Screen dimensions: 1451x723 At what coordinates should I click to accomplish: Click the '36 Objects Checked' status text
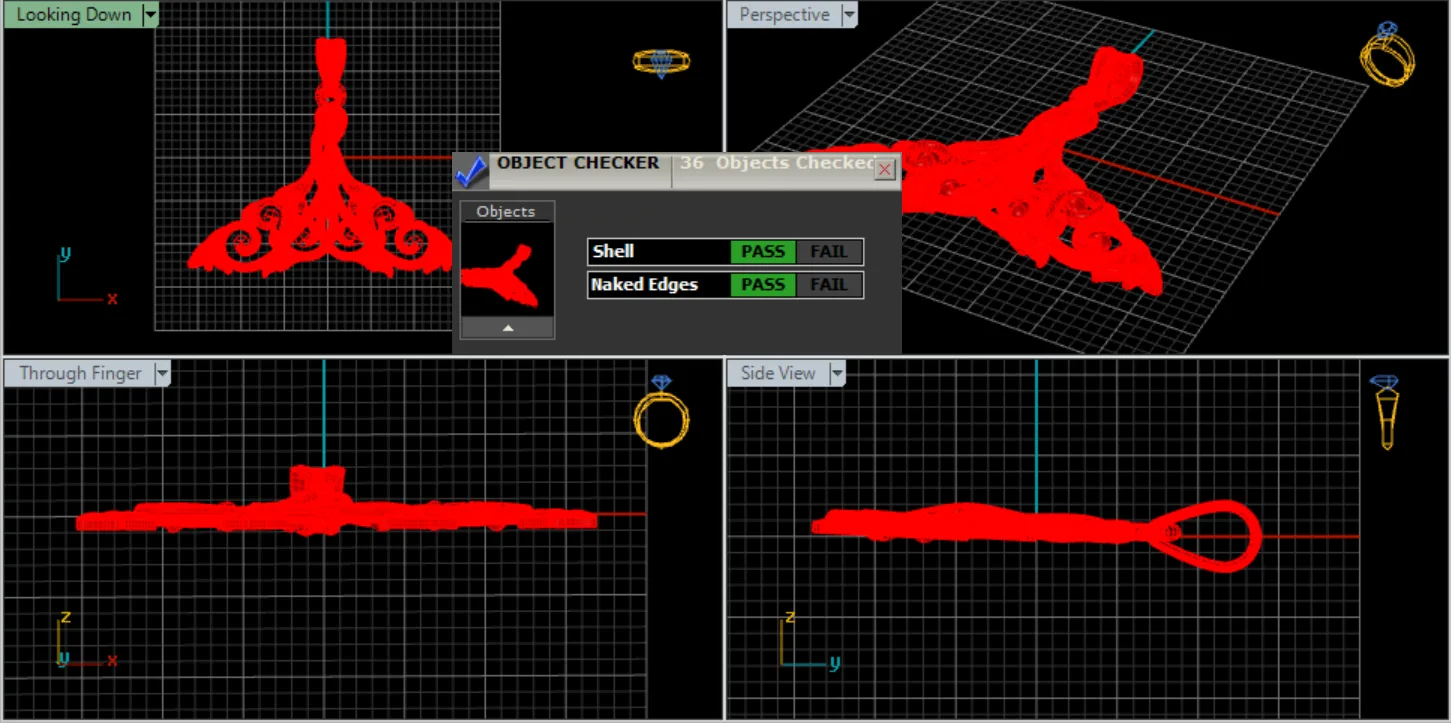point(776,163)
